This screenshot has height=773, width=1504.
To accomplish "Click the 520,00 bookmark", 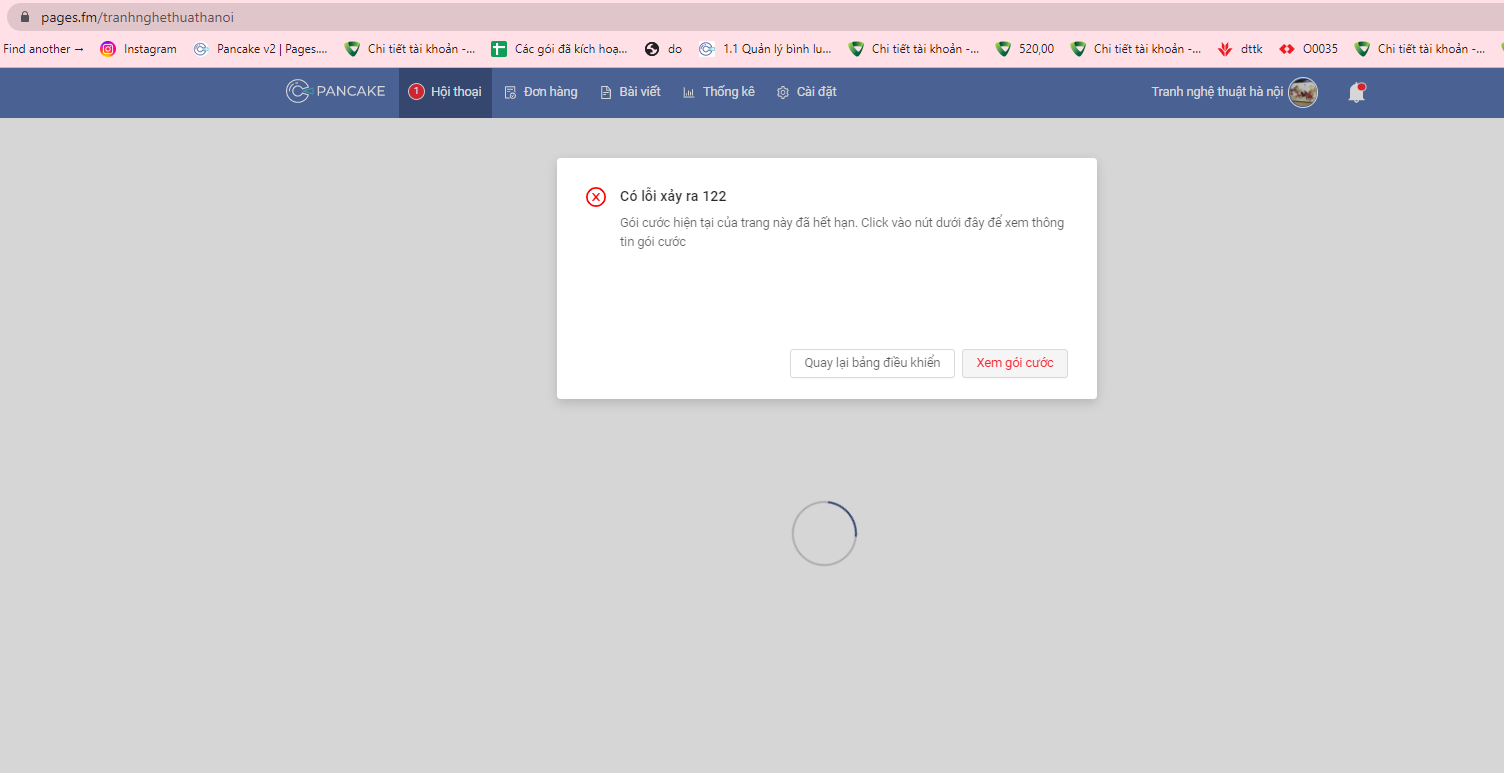I will point(1025,49).
